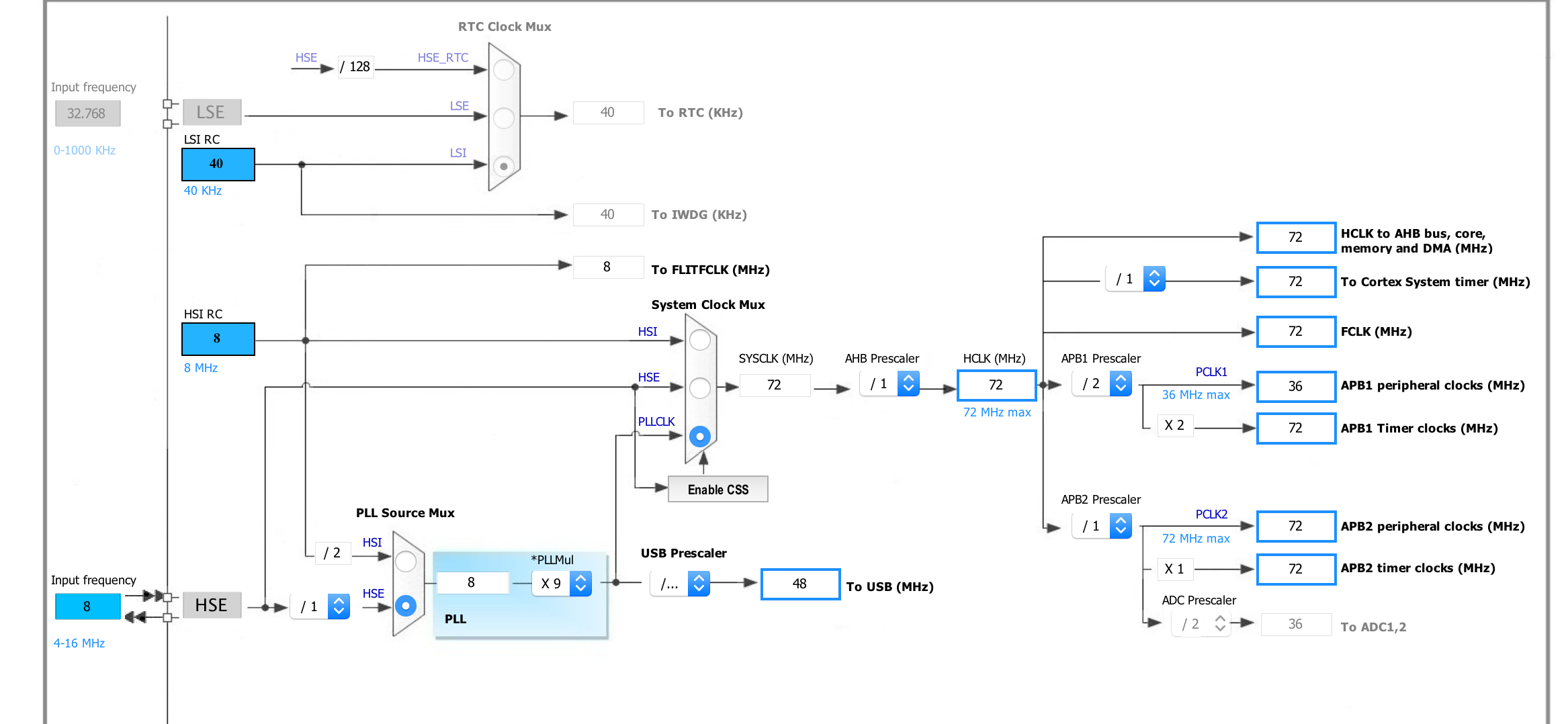Click the HSE oscillator block

(212, 605)
